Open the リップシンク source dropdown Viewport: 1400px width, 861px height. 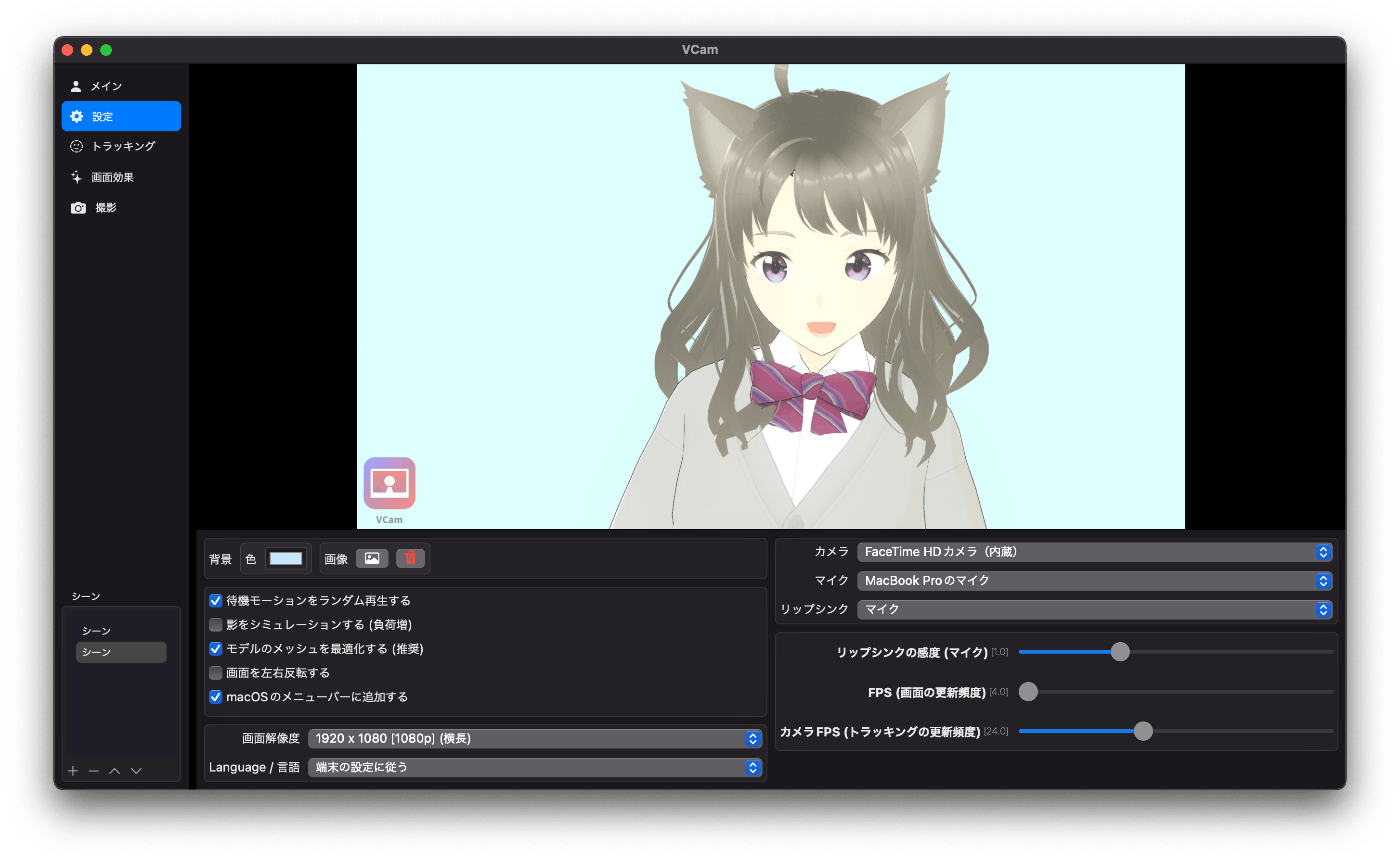(1095, 610)
